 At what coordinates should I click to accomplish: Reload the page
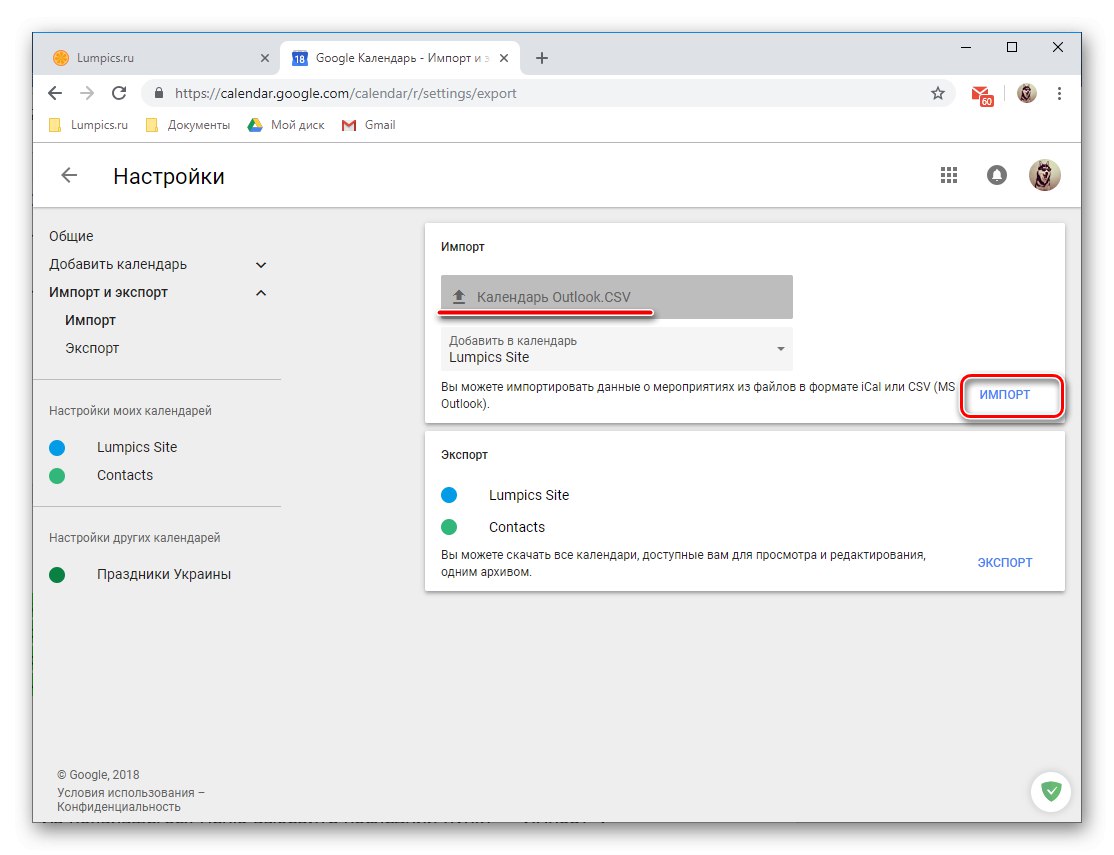(x=119, y=92)
